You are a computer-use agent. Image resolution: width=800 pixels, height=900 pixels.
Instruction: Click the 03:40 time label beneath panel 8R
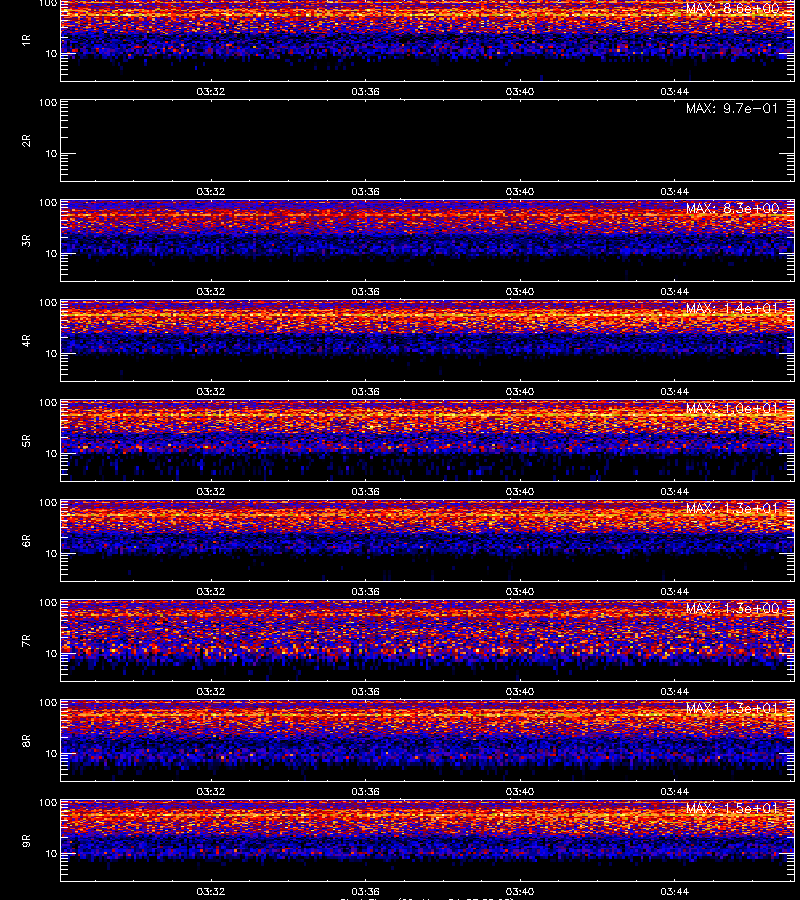(x=520, y=792)
